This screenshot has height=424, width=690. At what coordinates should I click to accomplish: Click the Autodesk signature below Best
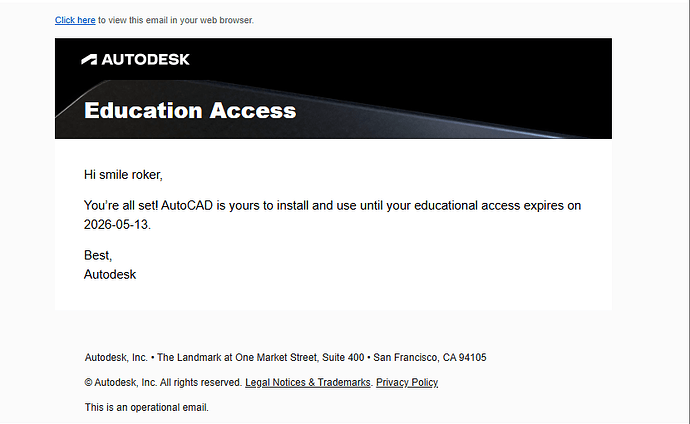click(110, 274)
